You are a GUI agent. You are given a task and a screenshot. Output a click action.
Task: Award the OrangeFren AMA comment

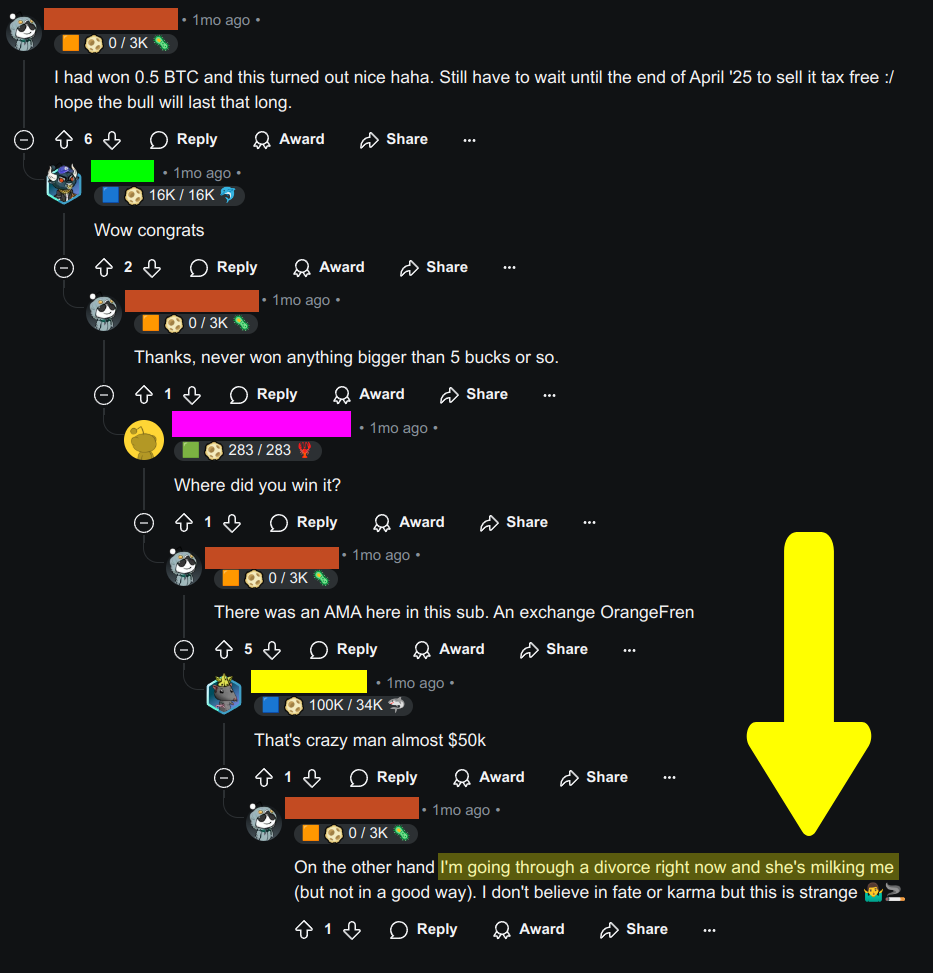click(449, 650)
